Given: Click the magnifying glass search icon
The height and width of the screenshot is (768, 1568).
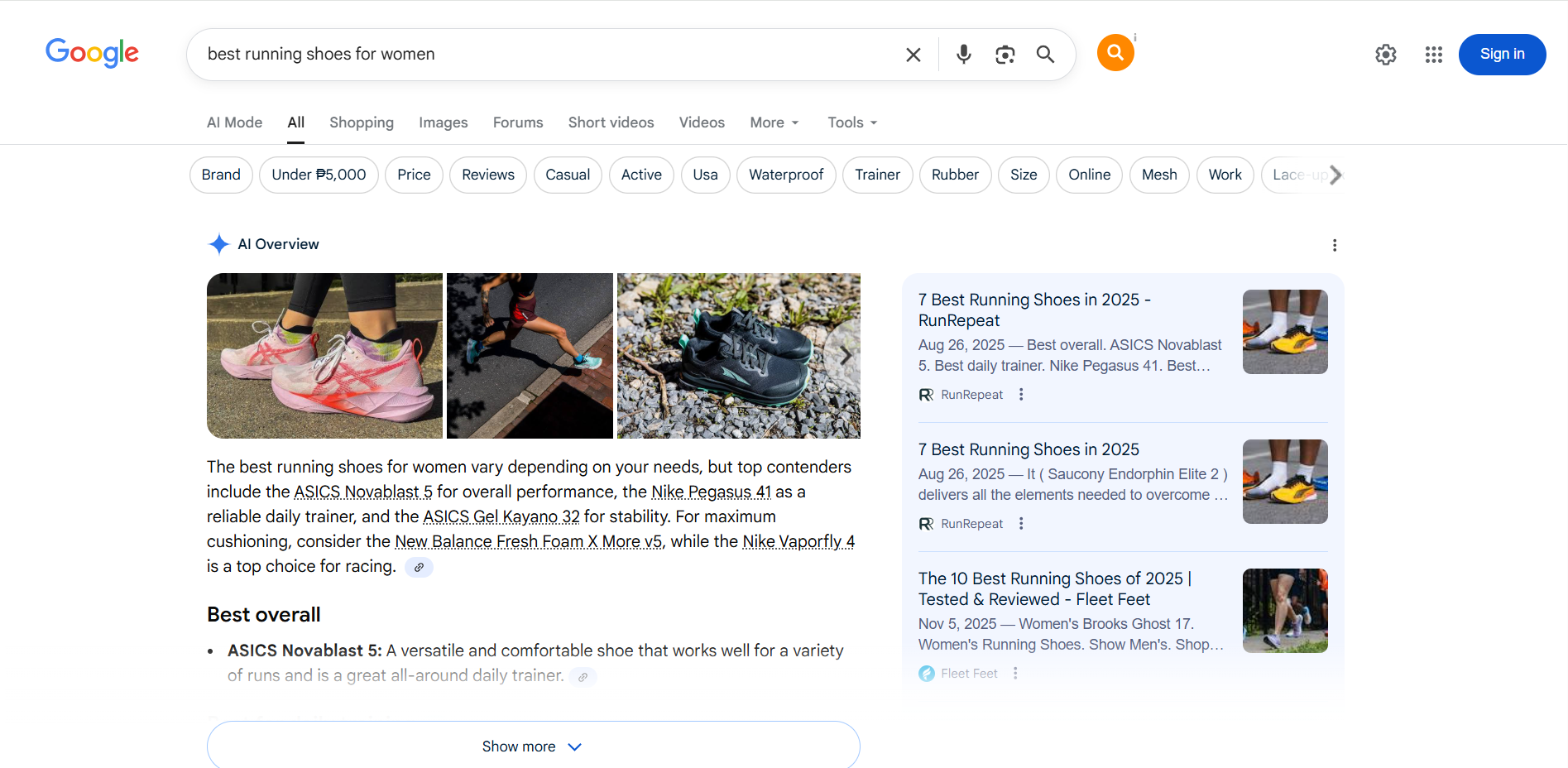Looking at the screenshot, I should click(x=1045, y=55).
